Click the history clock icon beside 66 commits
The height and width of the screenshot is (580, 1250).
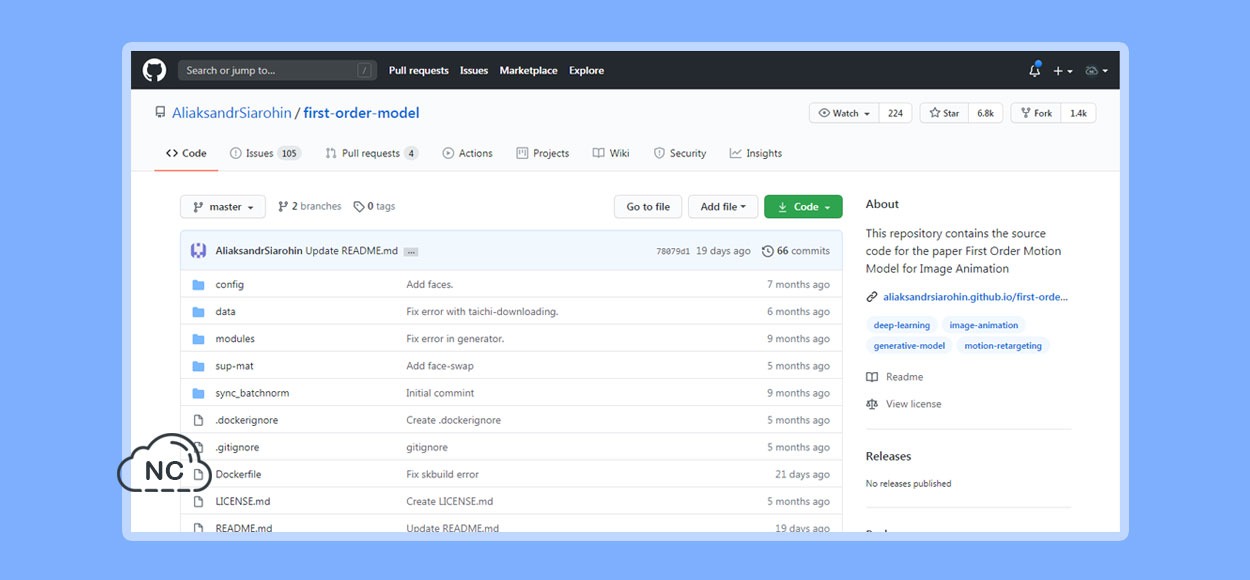point(767,251)
